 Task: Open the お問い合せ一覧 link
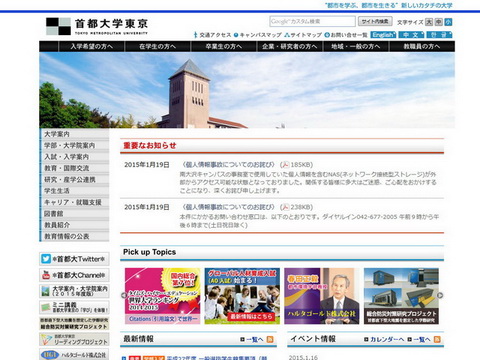click(346, 35)
